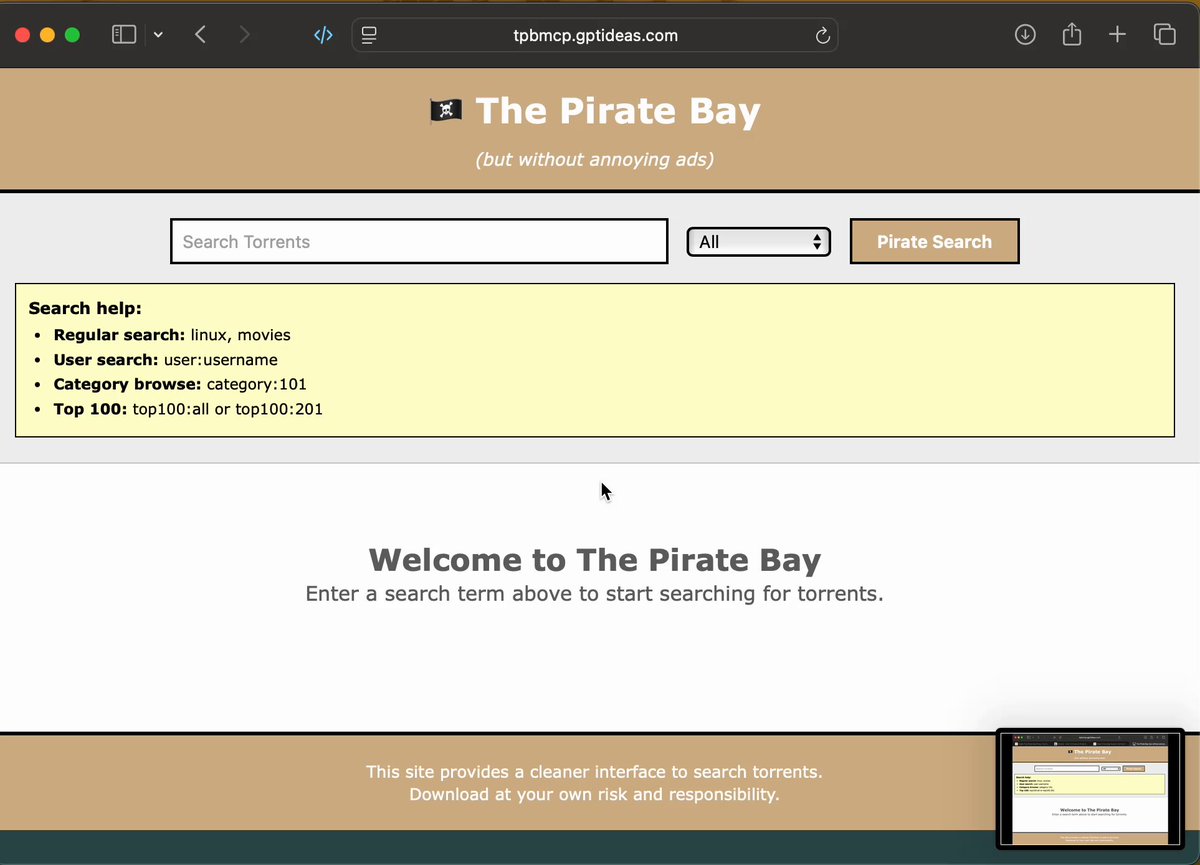This screenshot has width=1200, height=865.
Task: Open the developer tools code icon
Action: tap(323, 35)
